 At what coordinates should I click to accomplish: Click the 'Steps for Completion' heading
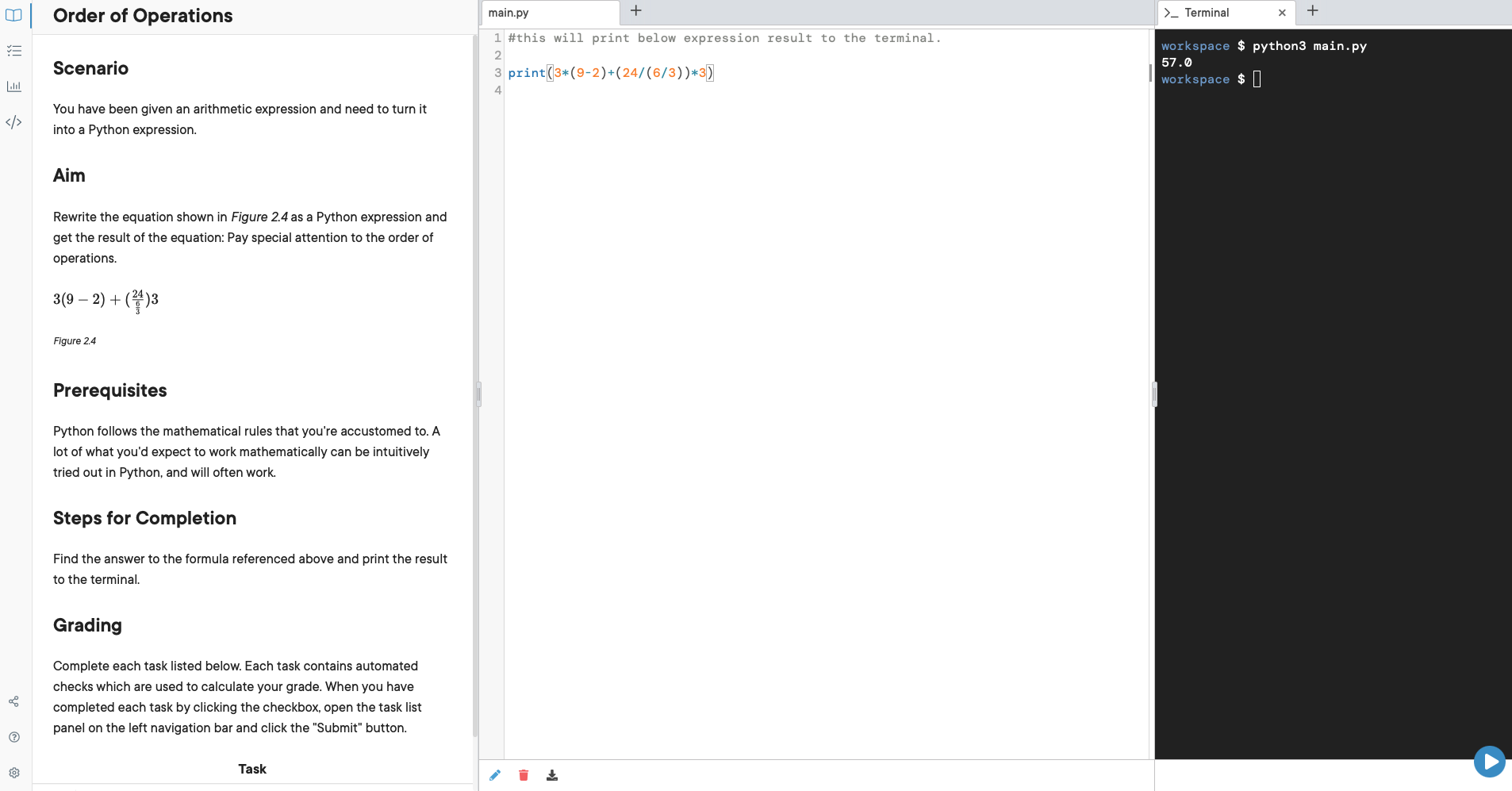(144, 518)
